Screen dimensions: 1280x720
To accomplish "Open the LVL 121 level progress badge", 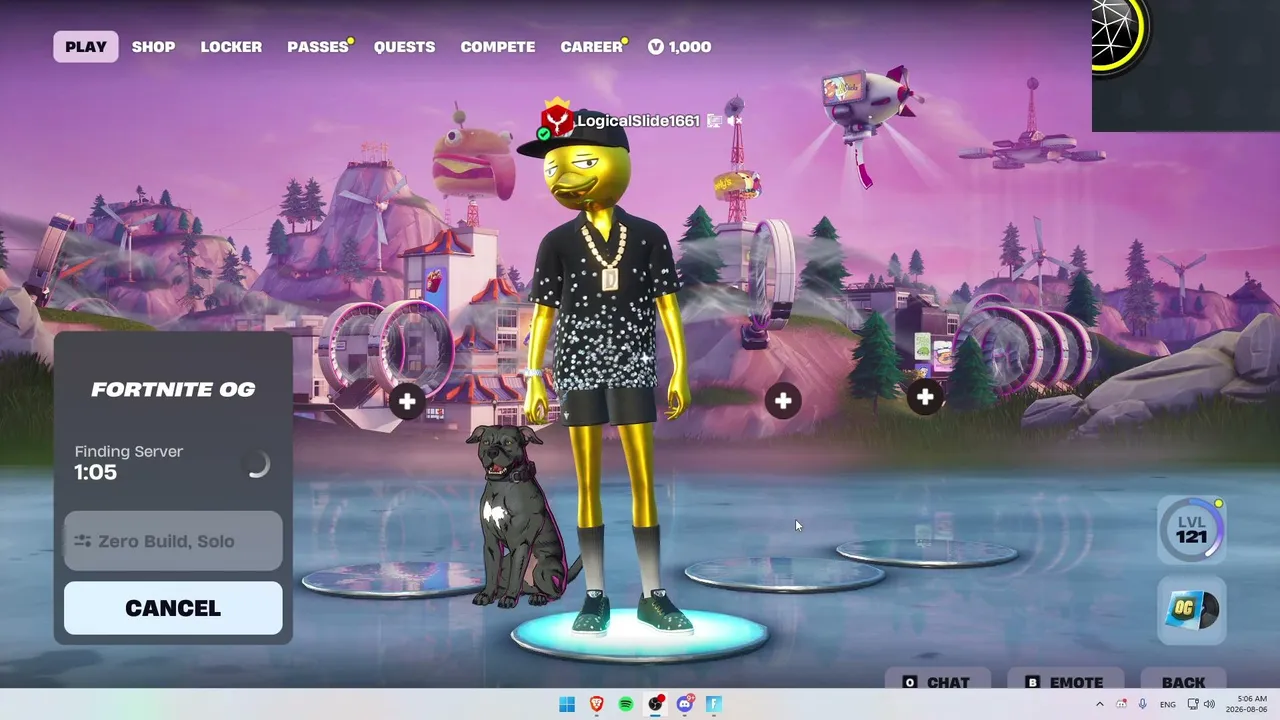I will (x=1191, y=529).
